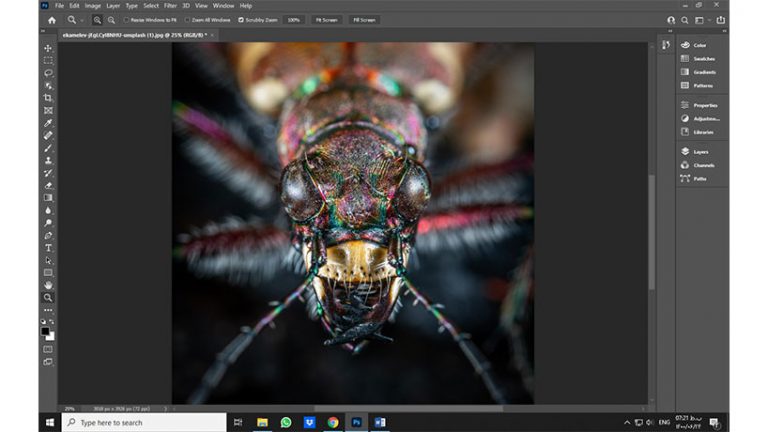Screen dimensions: 768x432
Task: Select the Hand tool
Action: 48,285
